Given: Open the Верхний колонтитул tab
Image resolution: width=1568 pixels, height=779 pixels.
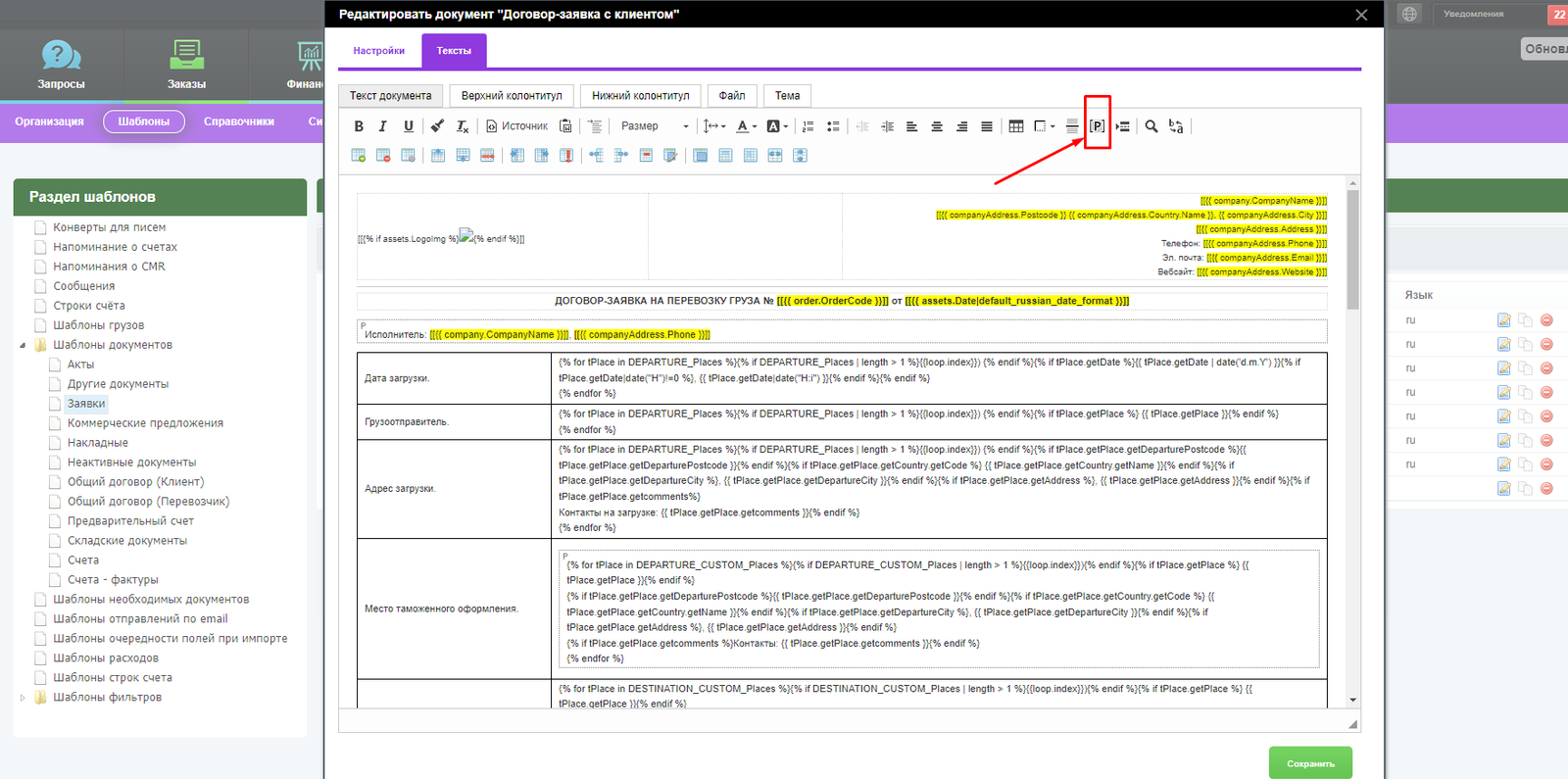Looking at the screenshot, I should [x=512, y=96].
